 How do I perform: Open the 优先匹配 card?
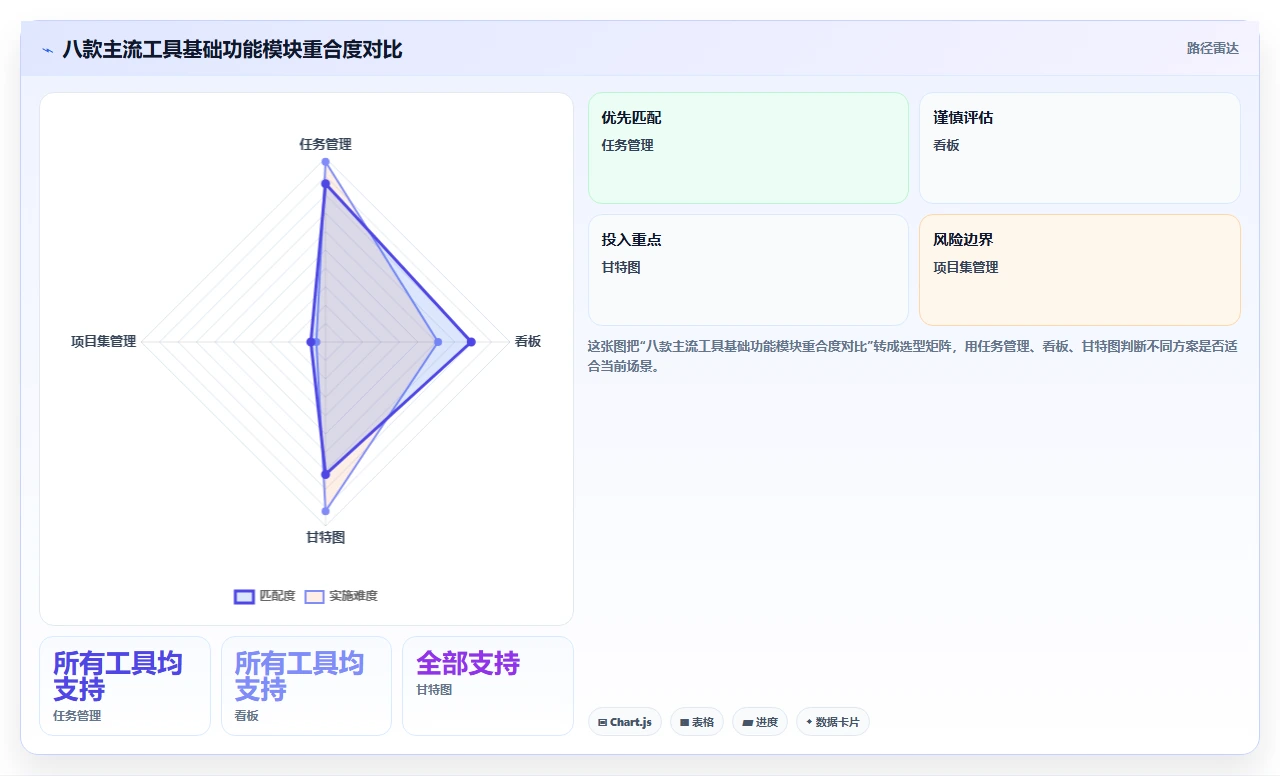[748, 148]
